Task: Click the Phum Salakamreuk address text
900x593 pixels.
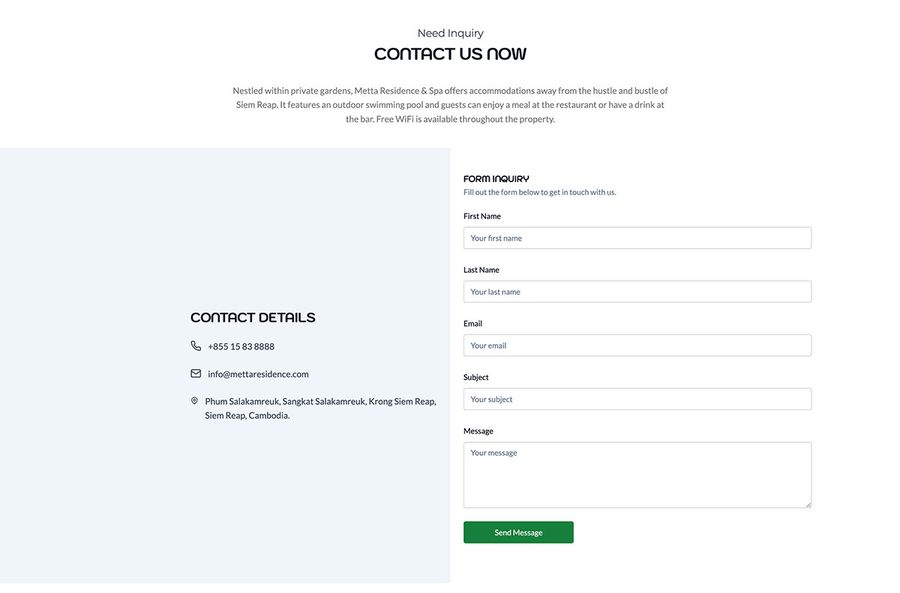Action: [x=320, y=408]
